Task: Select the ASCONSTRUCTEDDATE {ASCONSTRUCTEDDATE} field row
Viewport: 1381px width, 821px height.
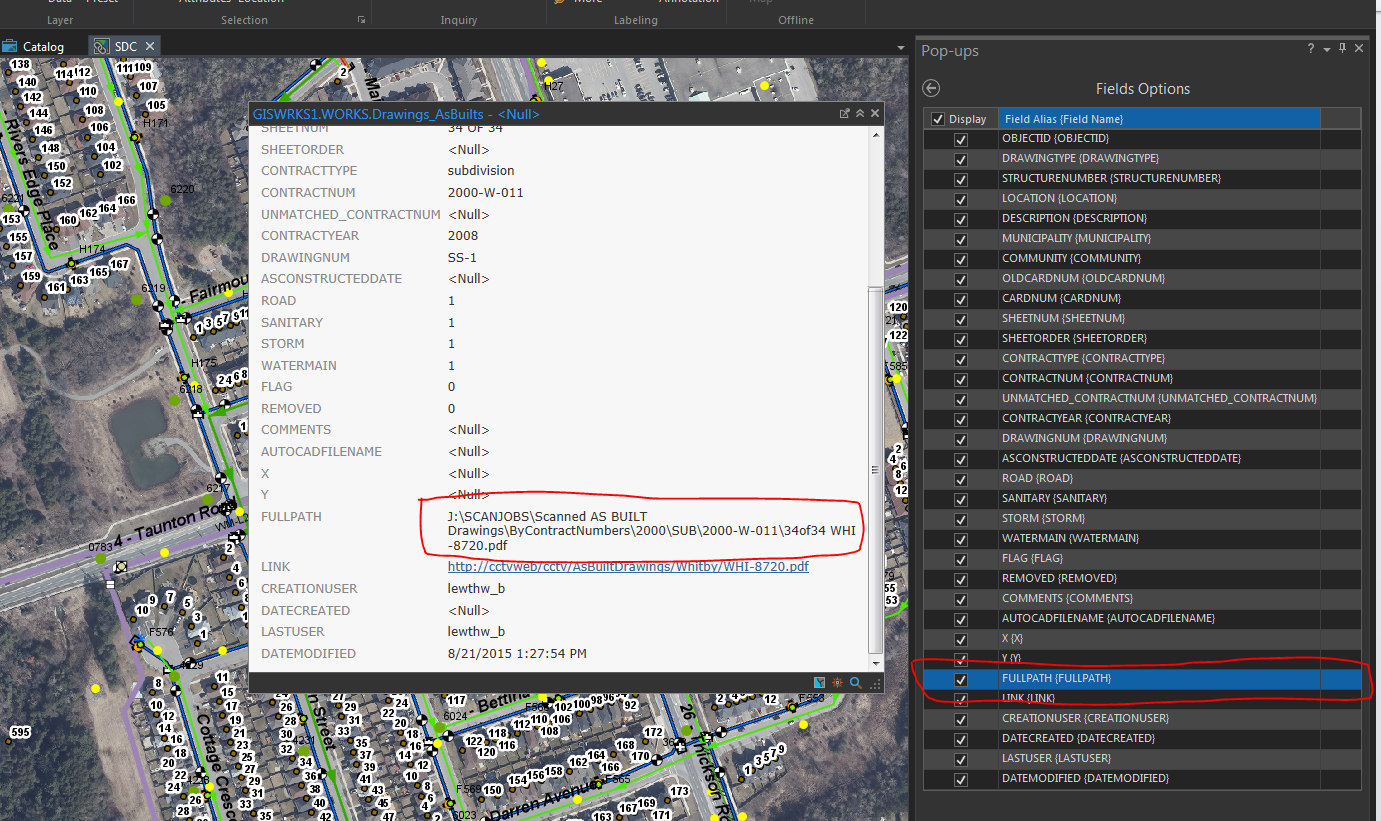Action: (1141, 458)
